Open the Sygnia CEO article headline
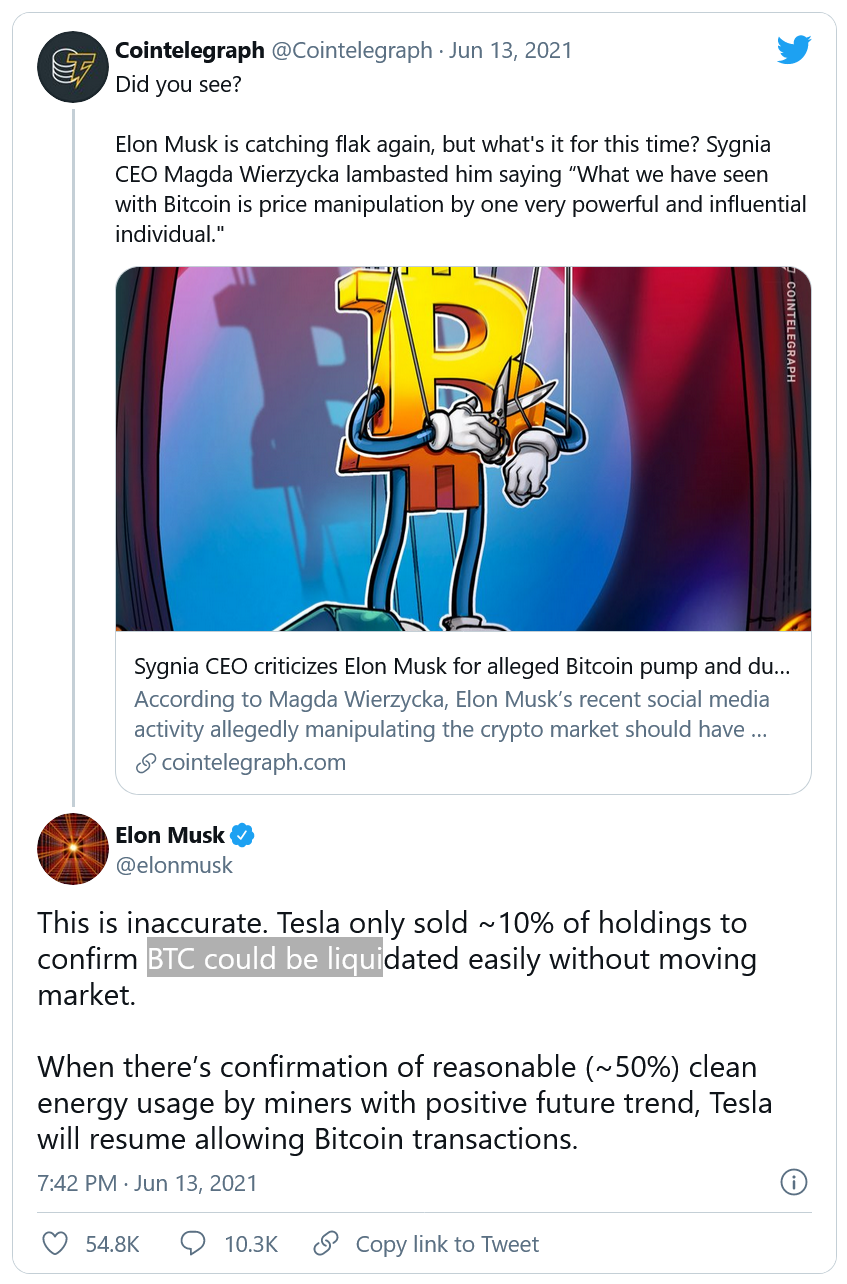847x1284 pixels. coord(462,667)
